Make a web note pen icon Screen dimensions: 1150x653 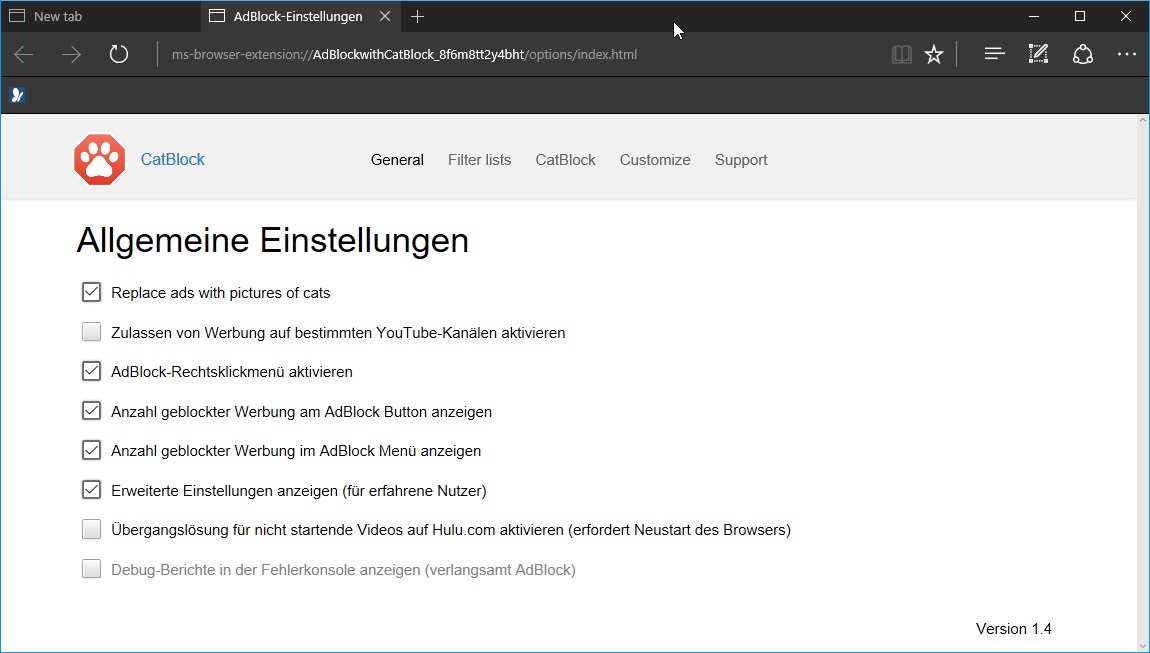[1039, 54]
